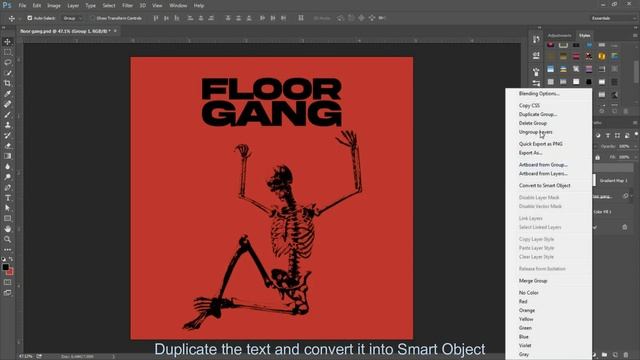Select the Rectangle shape tool

[x=7, y=219]
